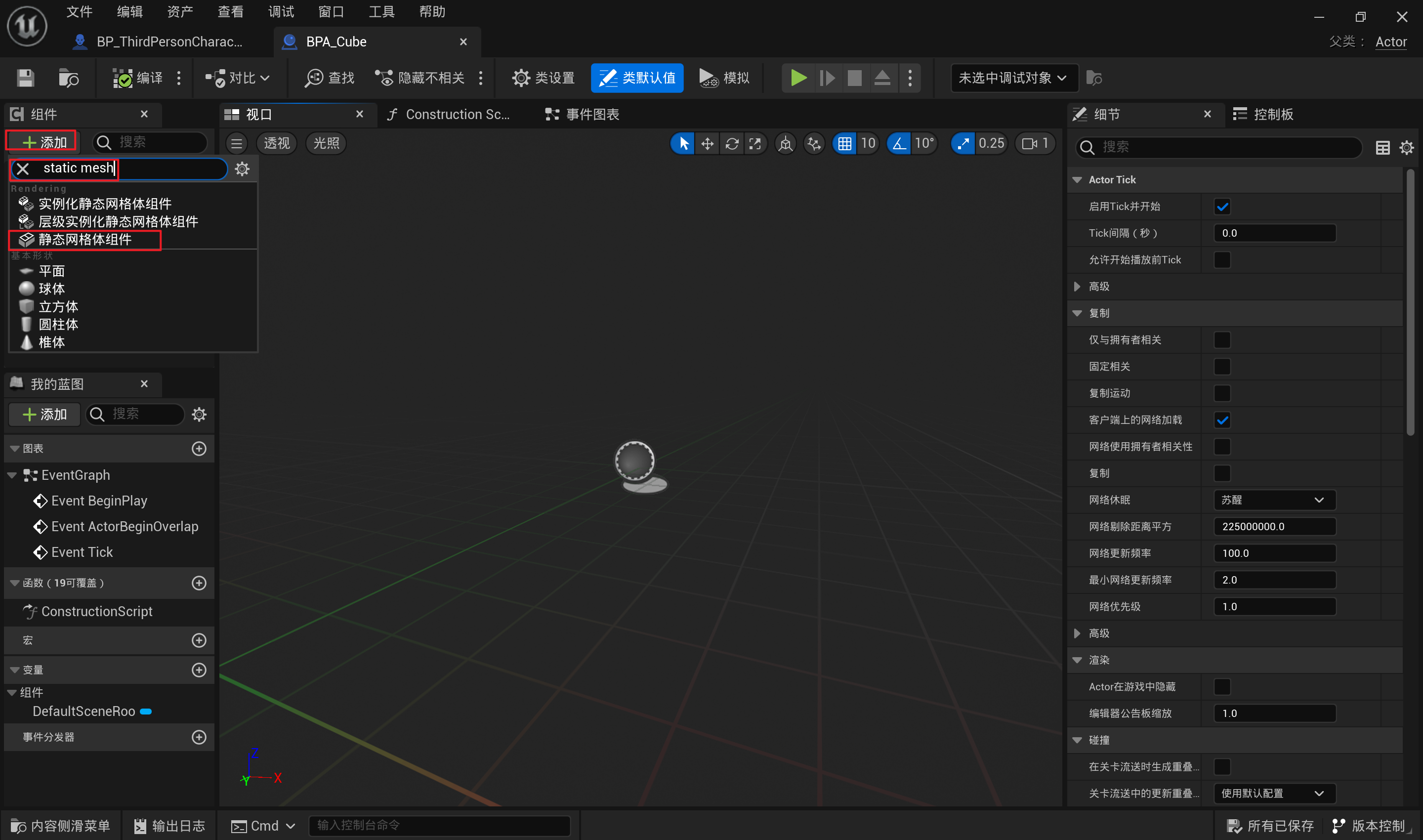This screenshot has height=840, width=1423.
Task: Add new variable with plus icon
Action: pos(199,670)
